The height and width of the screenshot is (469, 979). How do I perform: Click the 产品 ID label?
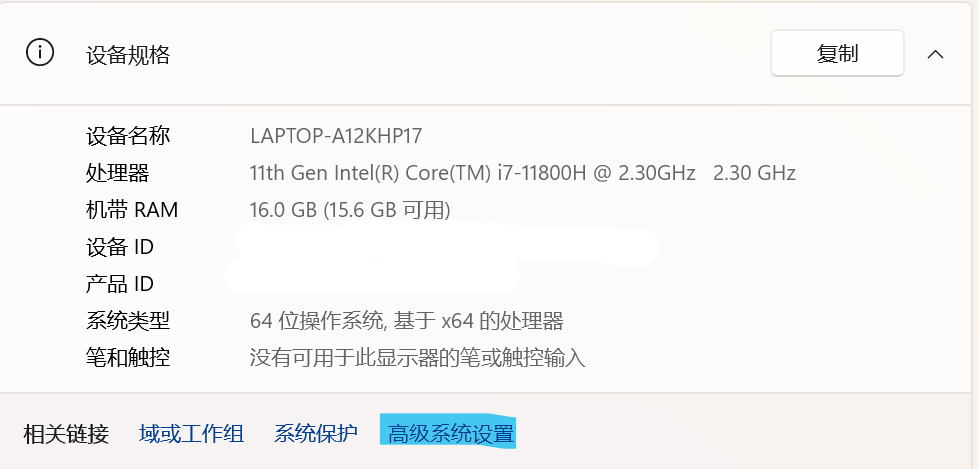pos(120,284)
